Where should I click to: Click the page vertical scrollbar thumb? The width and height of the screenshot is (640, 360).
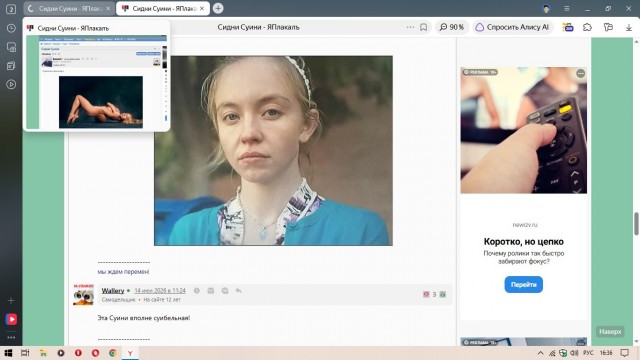[x=636, y=224]
